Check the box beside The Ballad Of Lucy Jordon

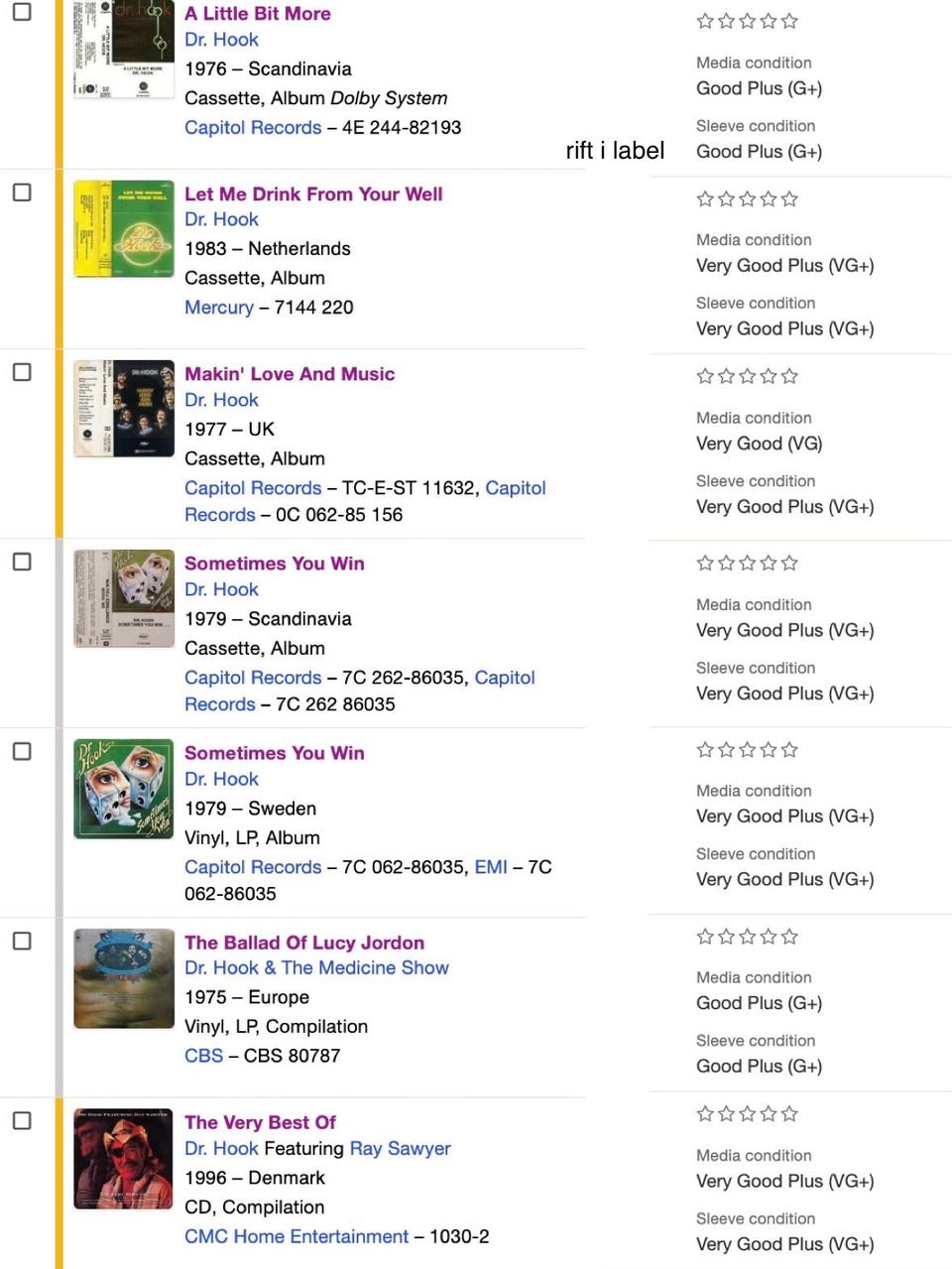tap(22, 941)
